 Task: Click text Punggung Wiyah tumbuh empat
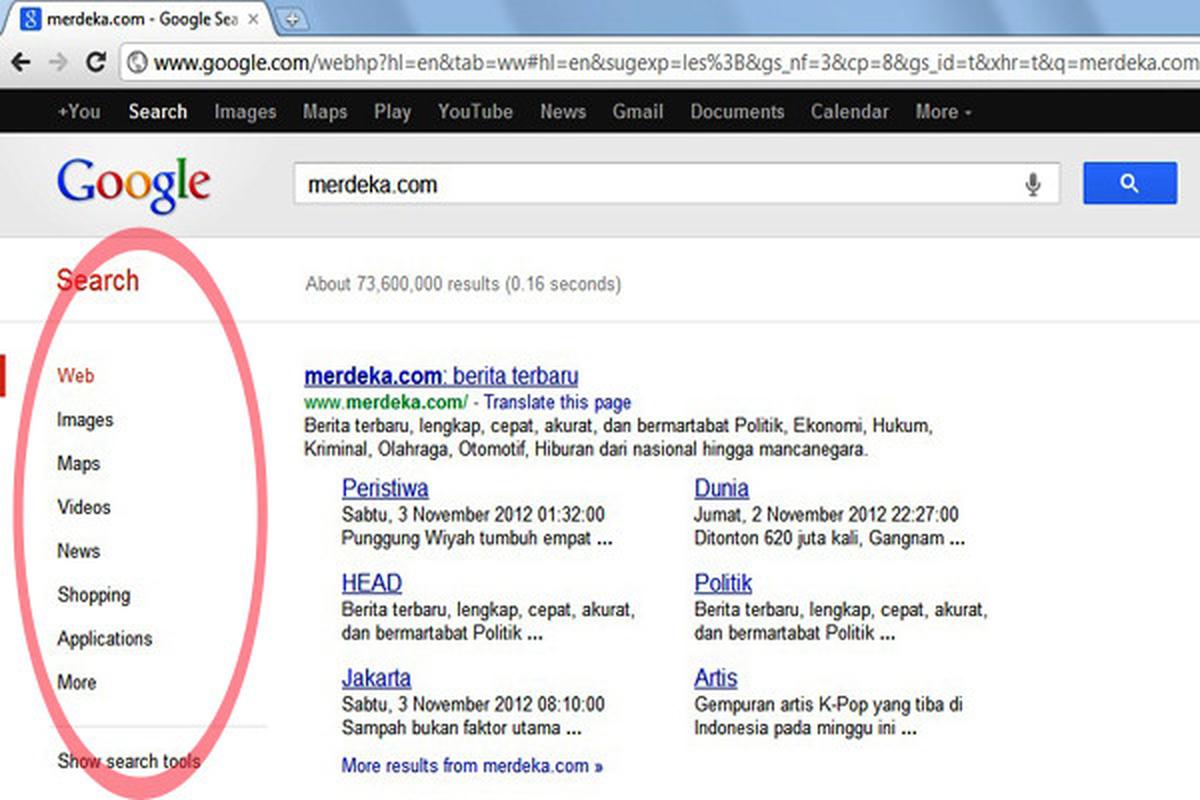pos(477,539)
